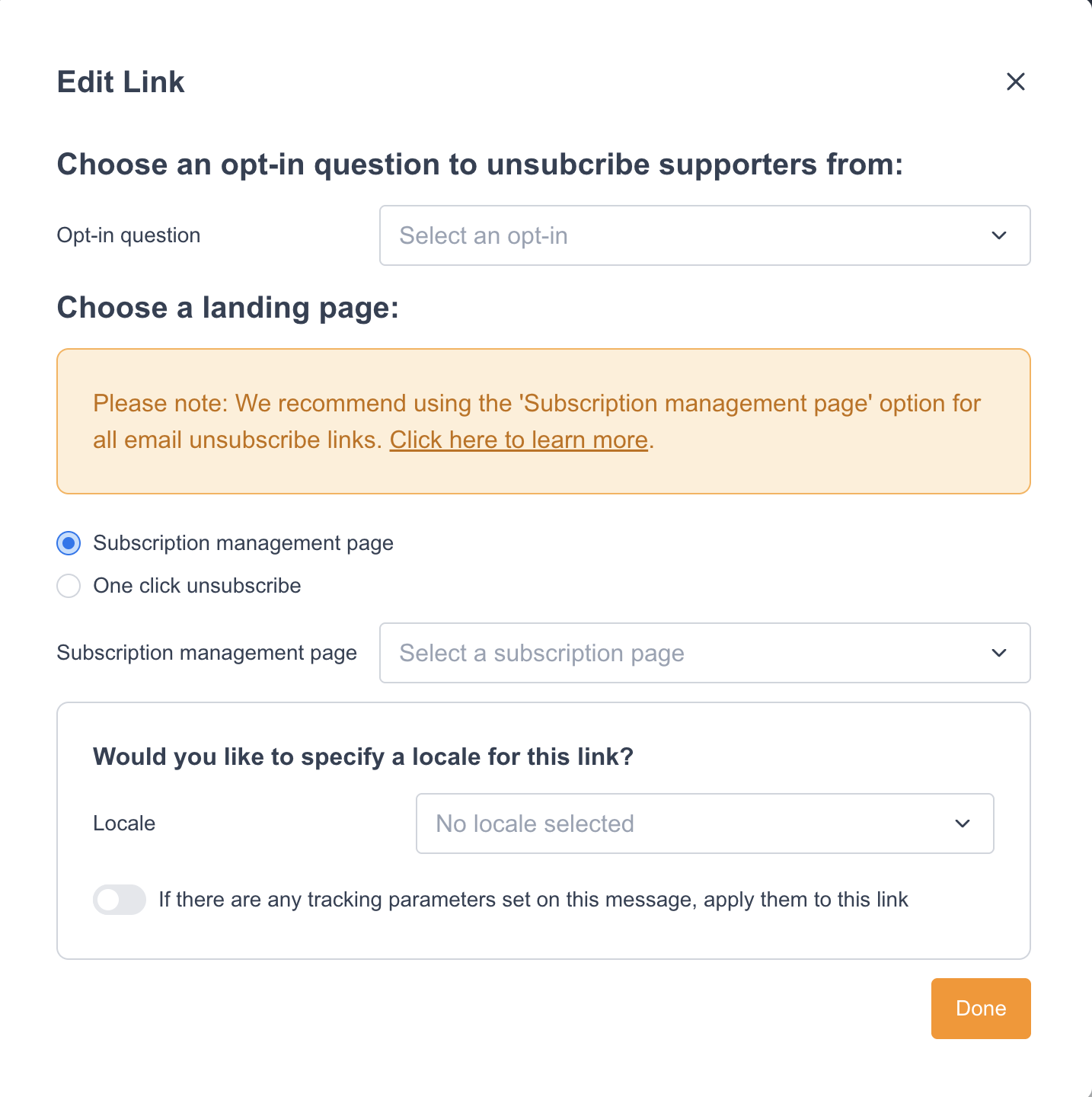The height and width of the screenshot is (1097, 1092).
Task: Enable the apply tracking parameters toggle
Action: tap(120, 900)
